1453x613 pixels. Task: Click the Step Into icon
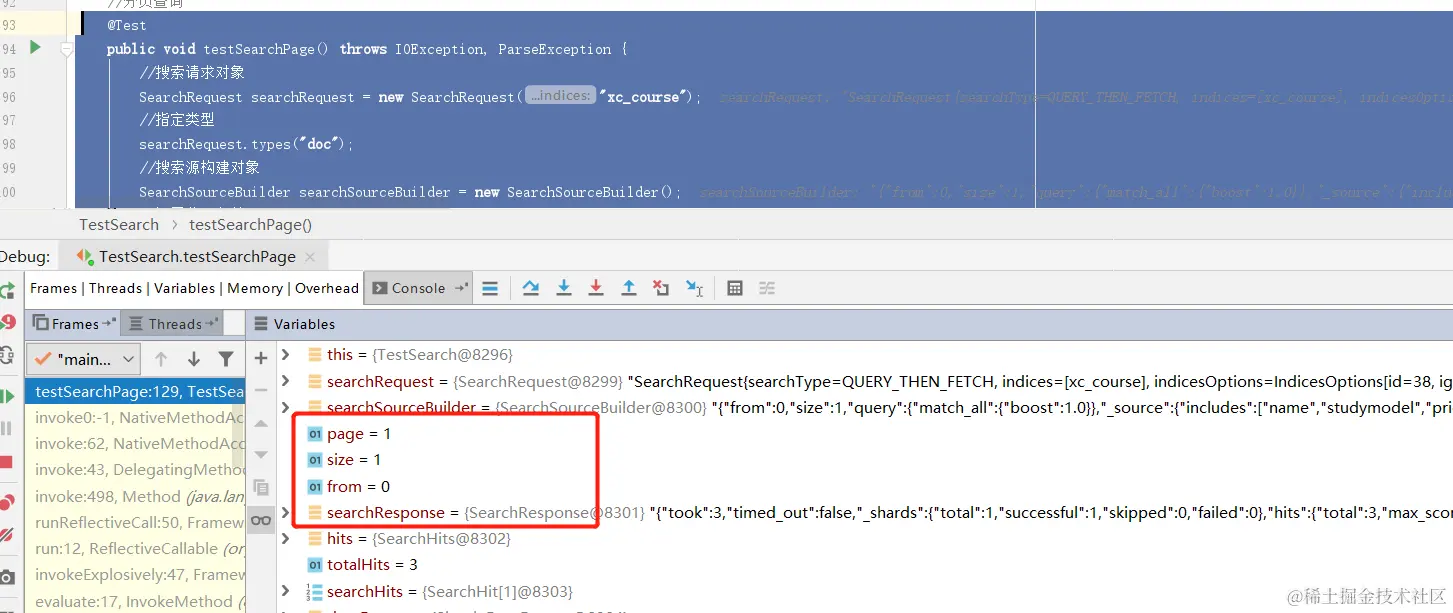pos(564,288)
